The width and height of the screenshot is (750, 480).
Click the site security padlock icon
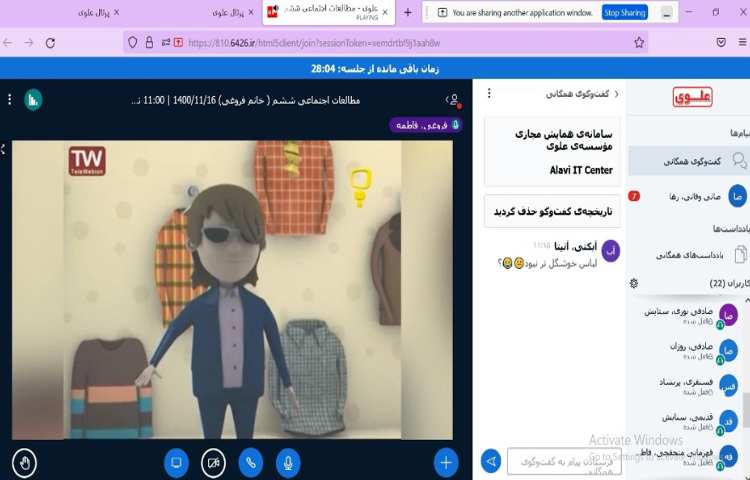(149, 43)
